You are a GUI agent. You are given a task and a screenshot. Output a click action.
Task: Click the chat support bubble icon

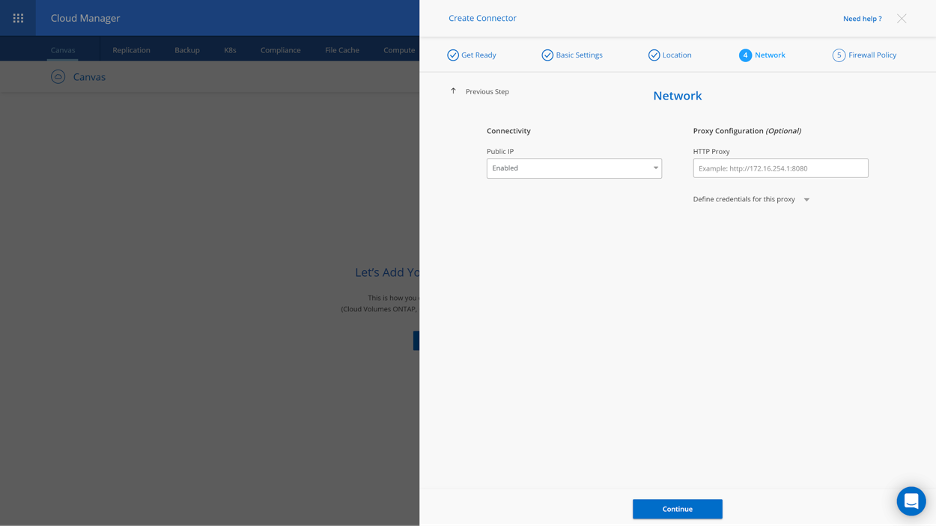910,500
